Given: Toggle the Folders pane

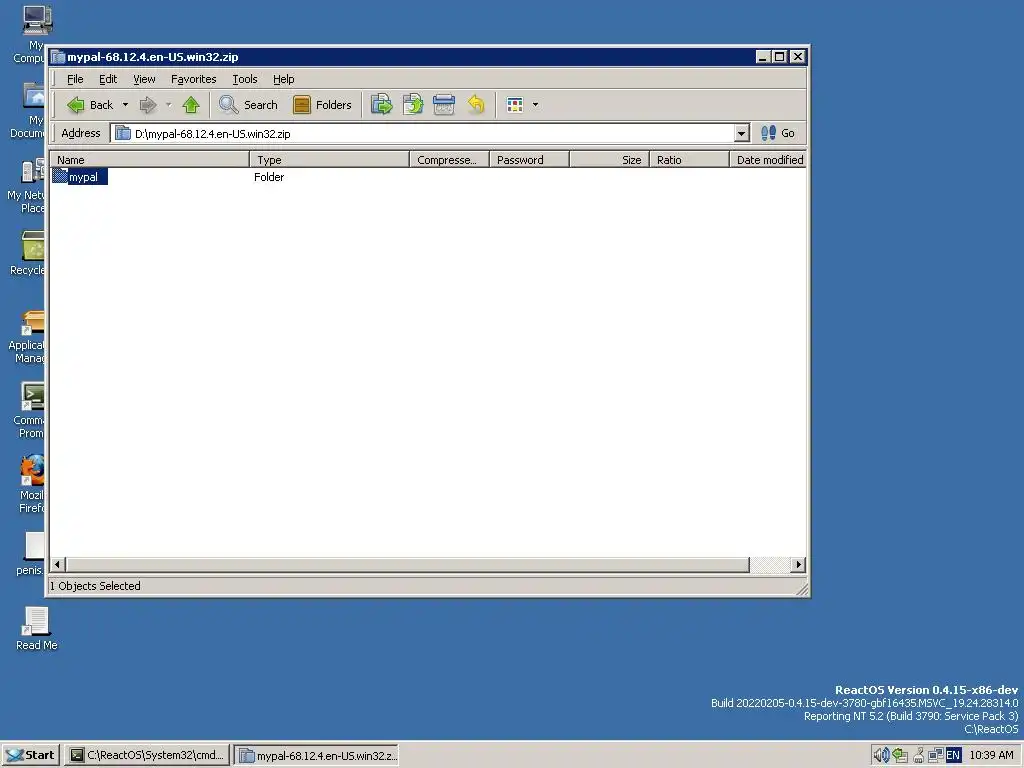Looking at the screenshot, I should (x=323, y=104).
